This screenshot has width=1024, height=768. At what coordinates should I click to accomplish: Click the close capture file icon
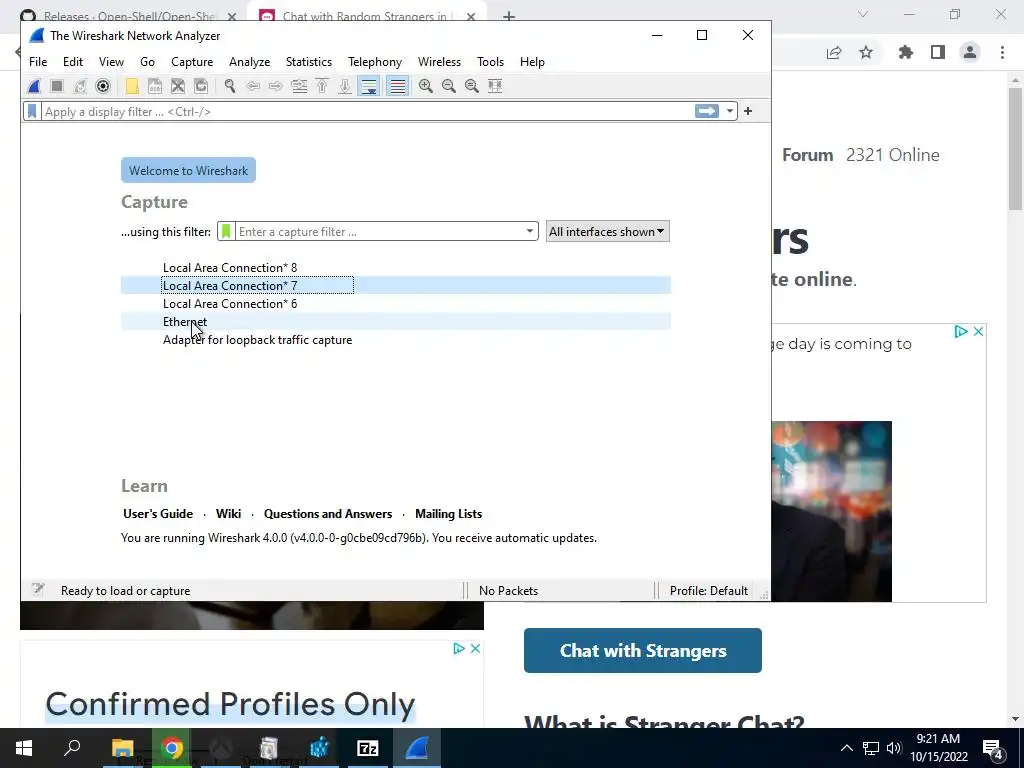click(x=178, y=86)
